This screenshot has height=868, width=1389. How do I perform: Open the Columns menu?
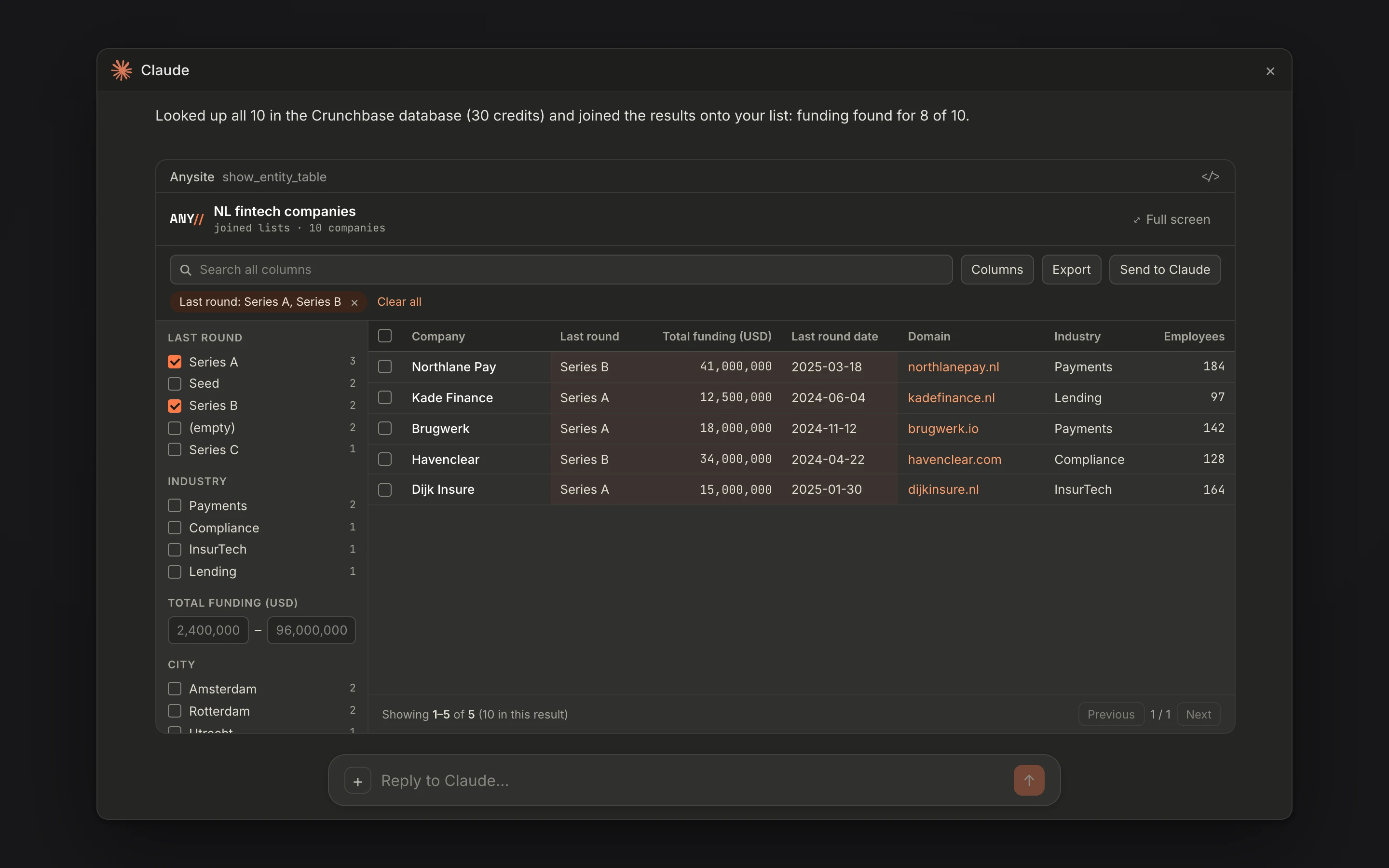pyautogui.click(x=996, y=270)
